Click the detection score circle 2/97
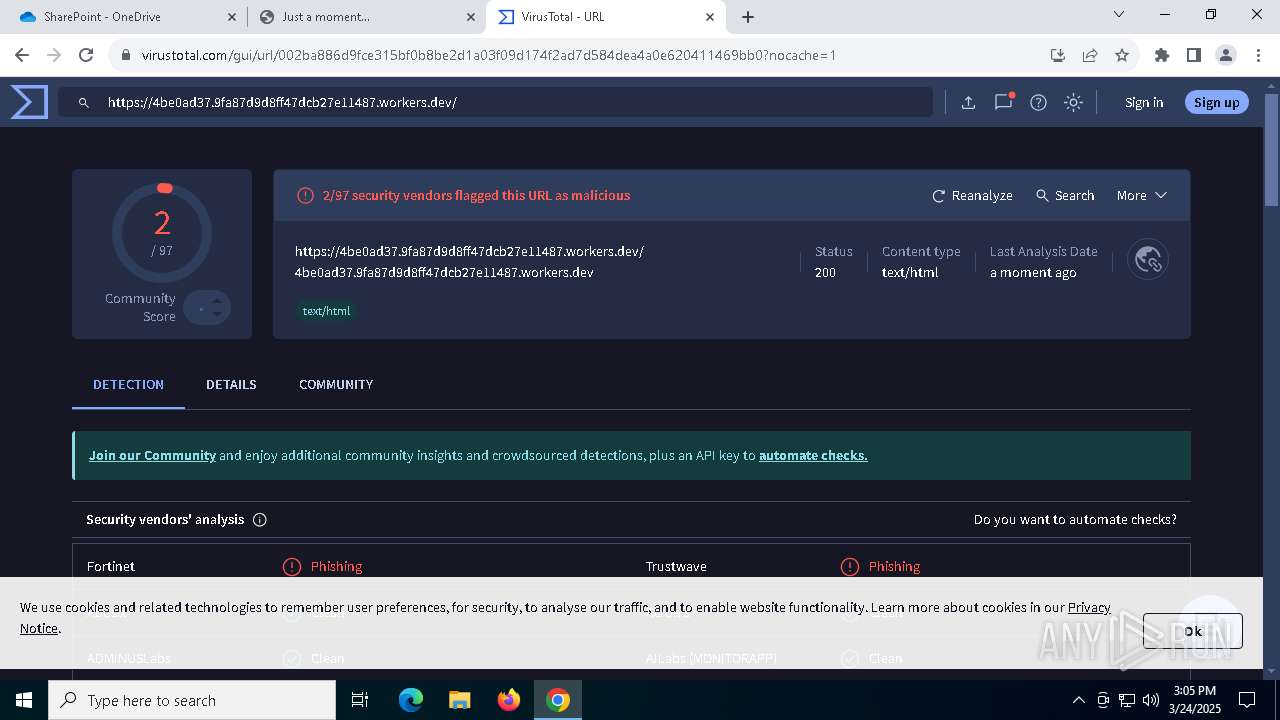 pos(162,233)
